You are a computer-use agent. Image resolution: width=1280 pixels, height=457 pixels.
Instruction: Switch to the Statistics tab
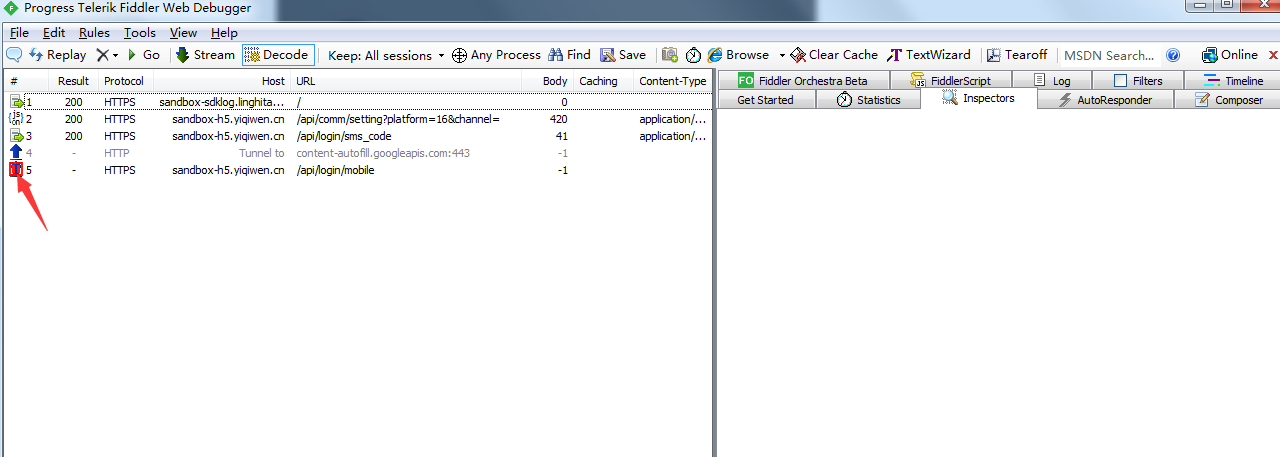click(868, 100)
